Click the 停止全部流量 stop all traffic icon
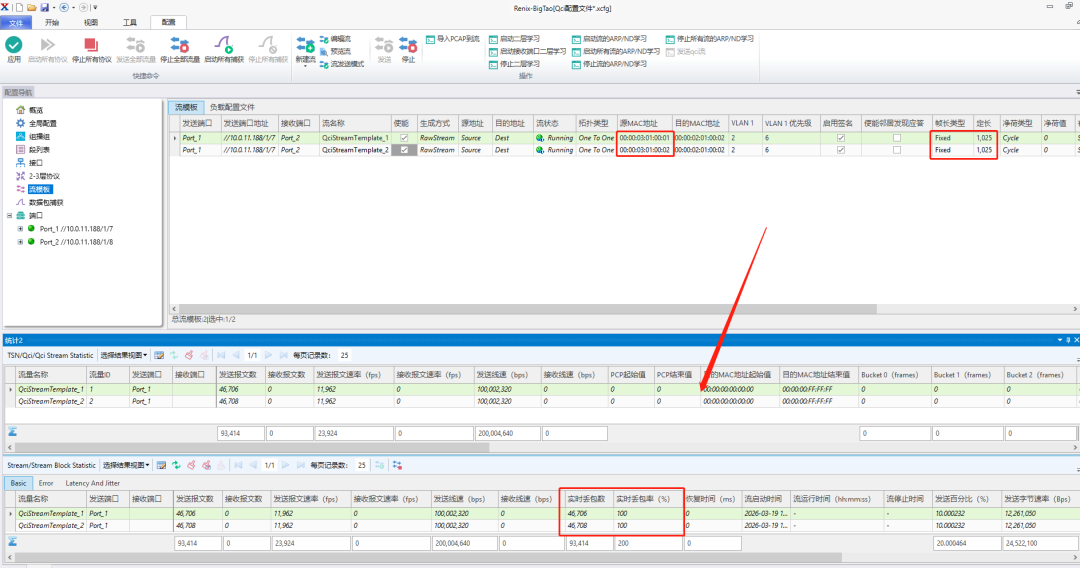Image resolution: width=1080 pixels, height=568 pixels. [180, 45]
